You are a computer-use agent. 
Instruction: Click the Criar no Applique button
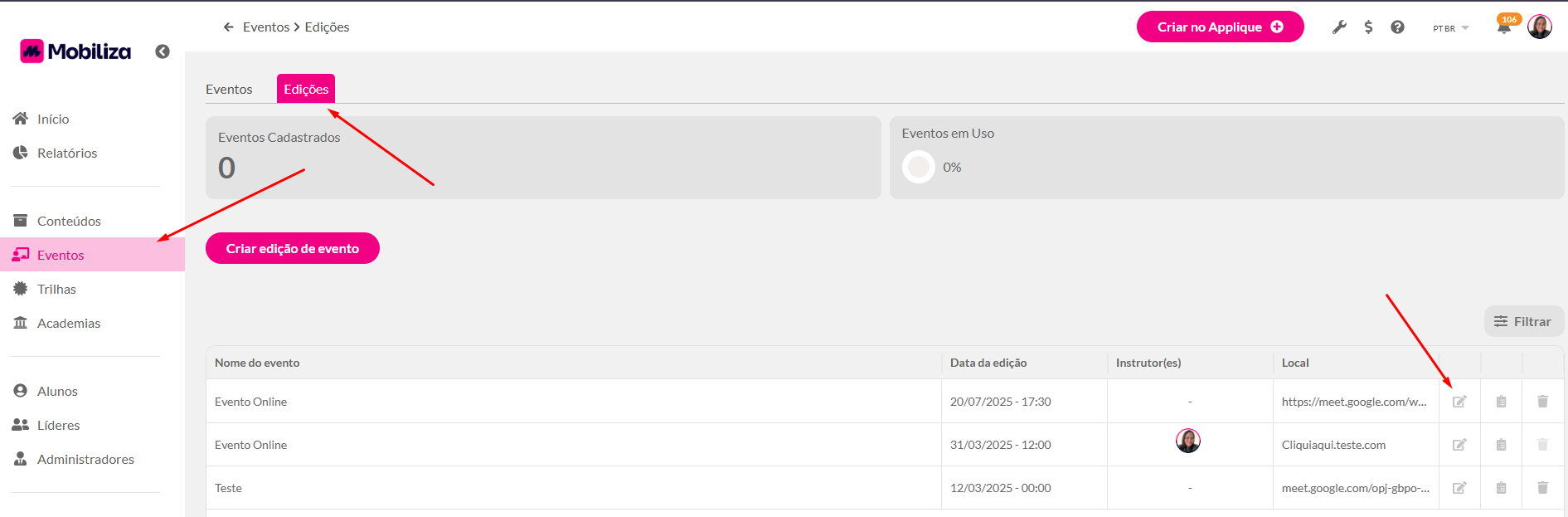(1220, 27)
